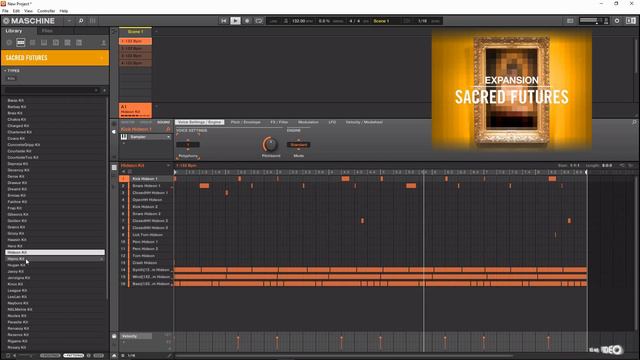Click the tempo 132.00 BPM field
Viewport: 640px width, 360px height.
[x=302, y=21]
